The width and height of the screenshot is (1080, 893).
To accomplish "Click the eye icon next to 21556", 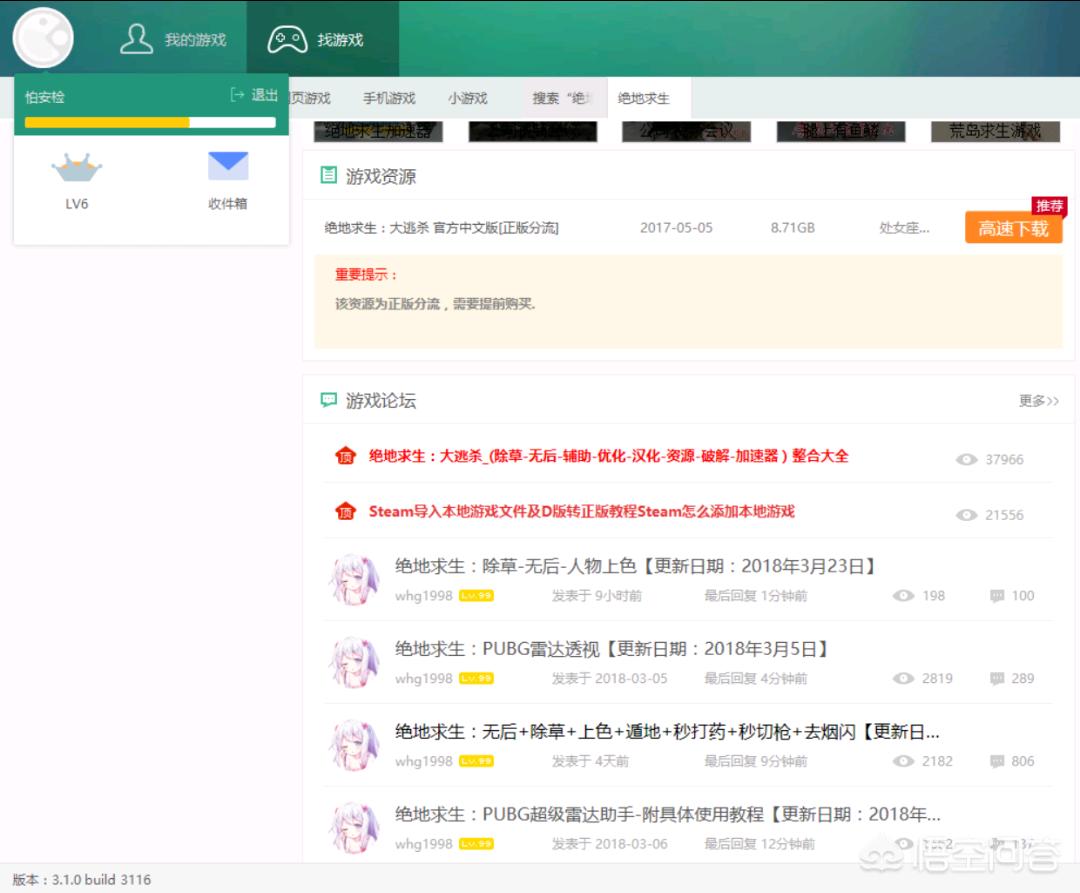I will 966,515.
